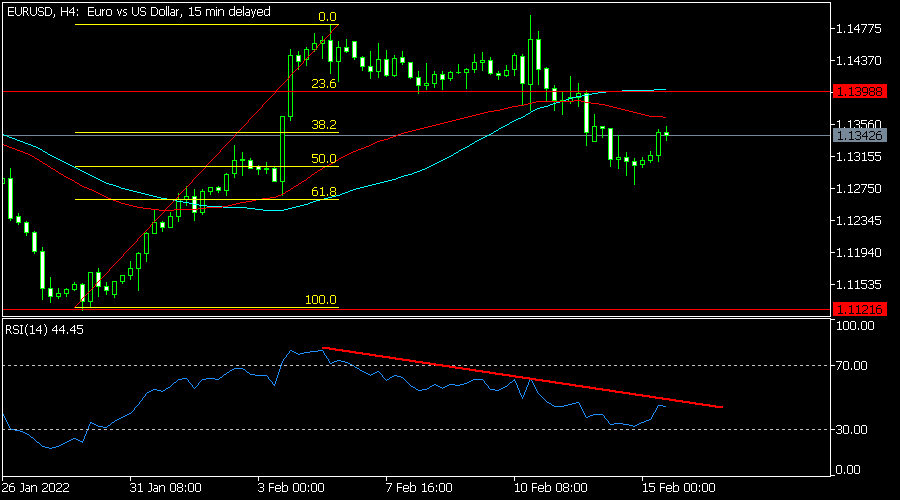Select the red 1.13988 price label

[x=859, y=91]
